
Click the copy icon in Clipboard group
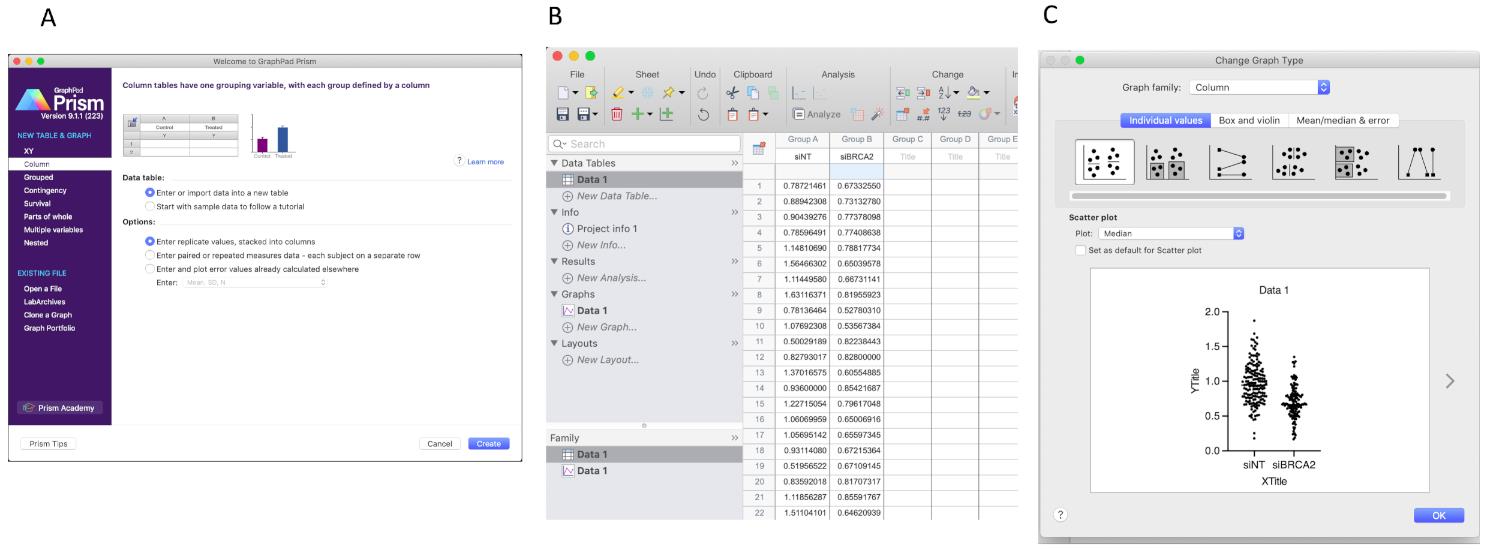tap(753, 92)
